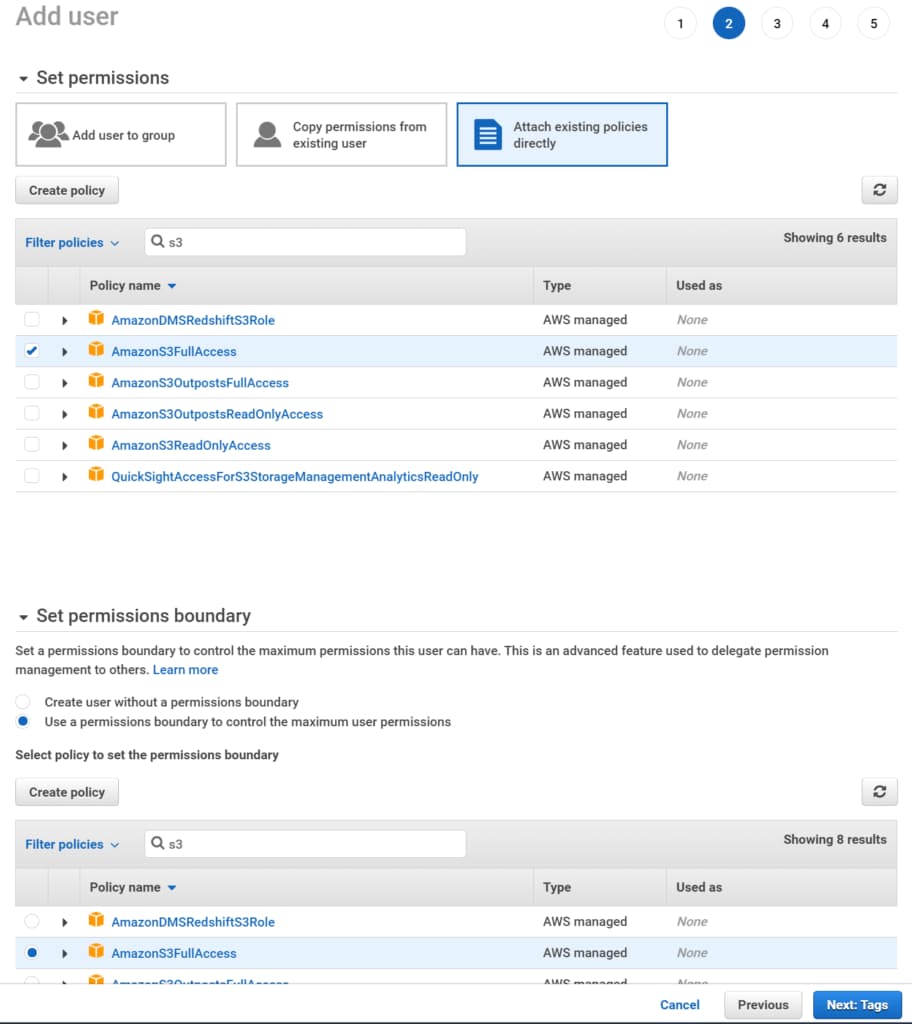Click the Previous button

[763, 1004]
